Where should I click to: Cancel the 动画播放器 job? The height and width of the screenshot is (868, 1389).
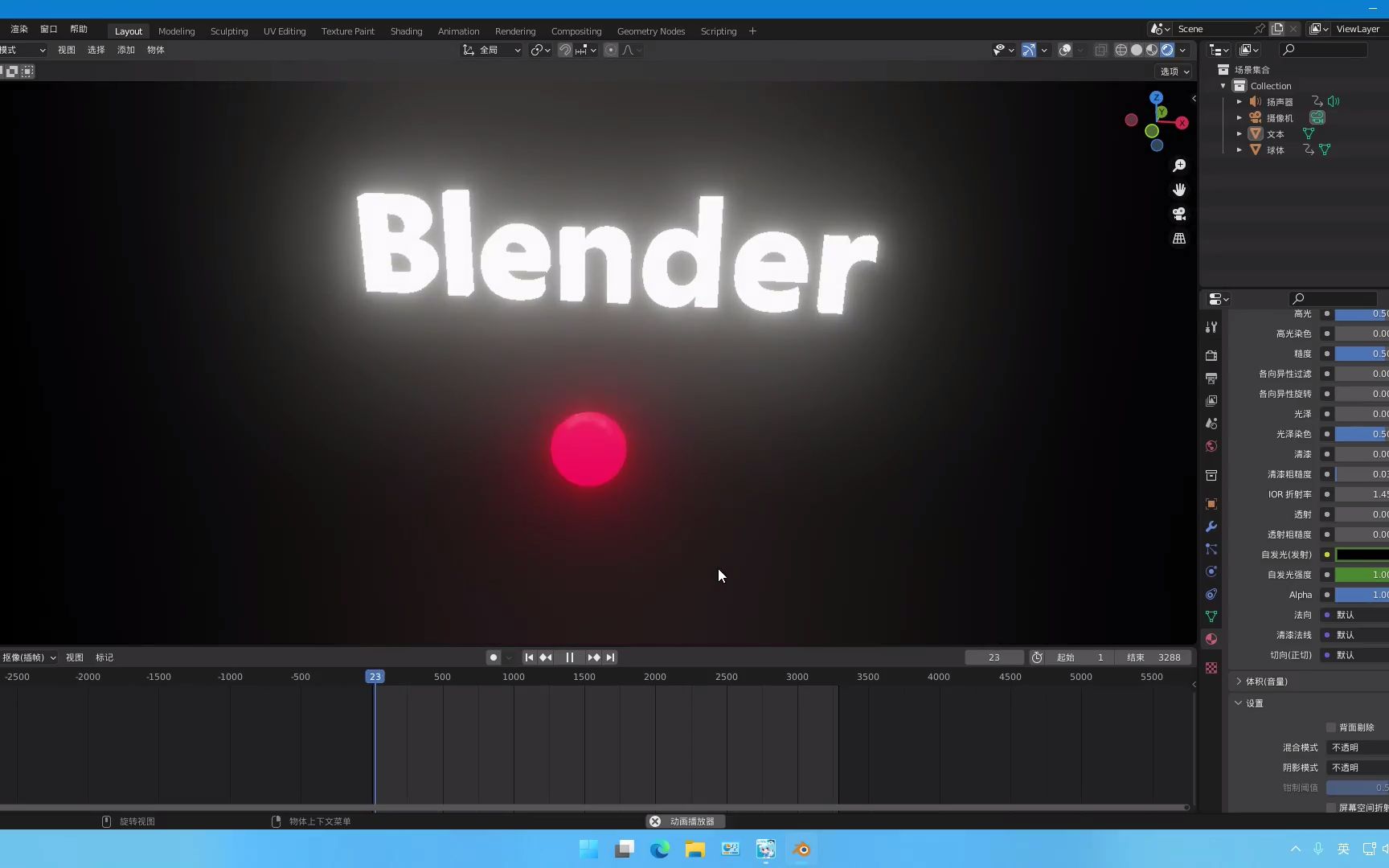click(x=655, y=821)
